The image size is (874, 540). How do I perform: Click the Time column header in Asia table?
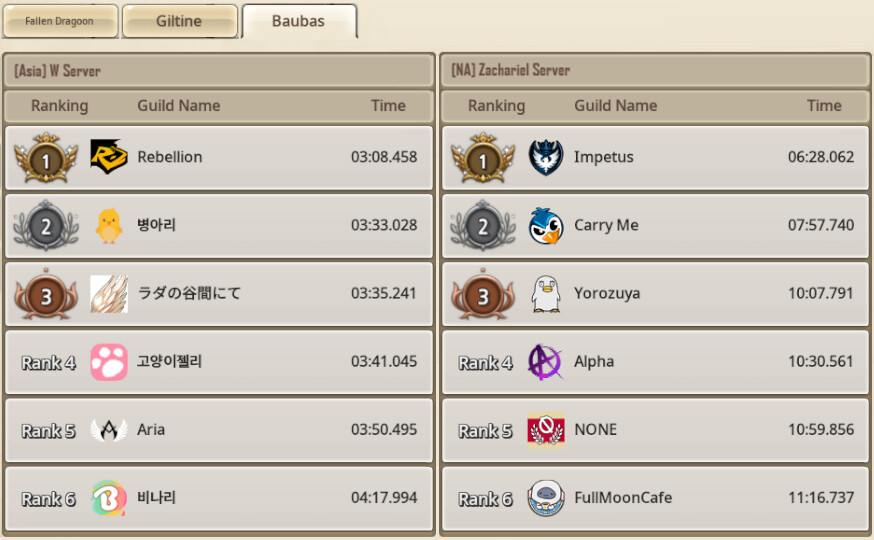pyautogui.click(x=388, y=105)
